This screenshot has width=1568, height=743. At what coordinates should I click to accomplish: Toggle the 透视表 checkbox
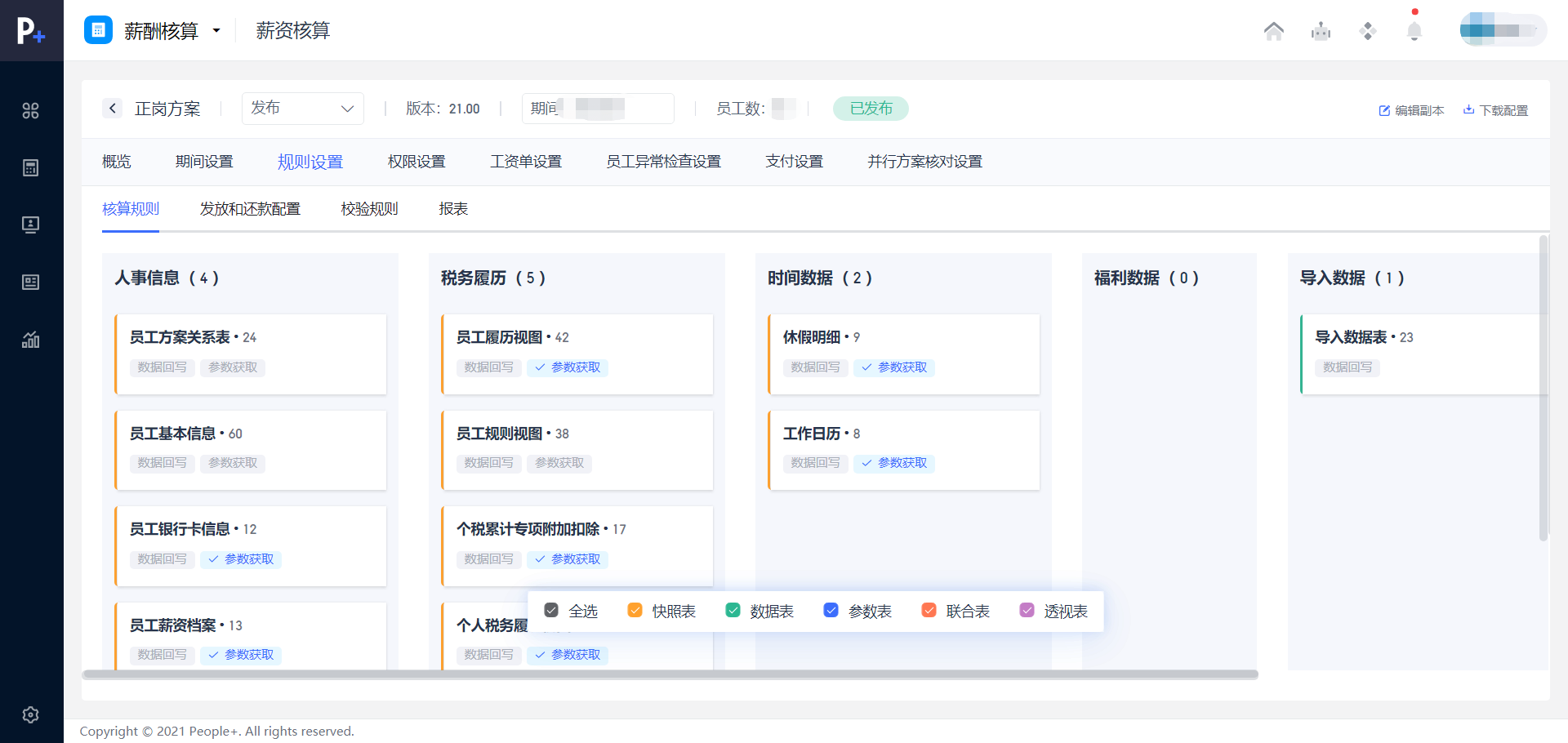click(1027, 611)
